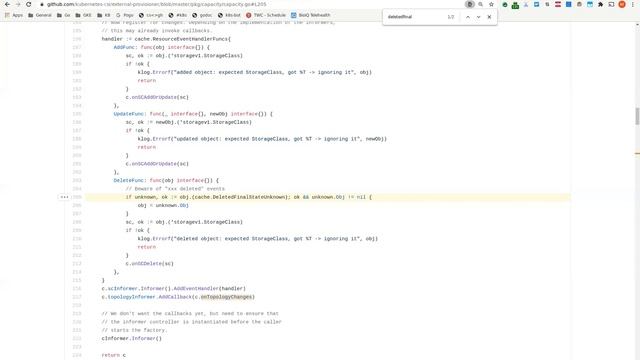Jump to previous find match
The image size is (640, 360).
tap(468, 17)
